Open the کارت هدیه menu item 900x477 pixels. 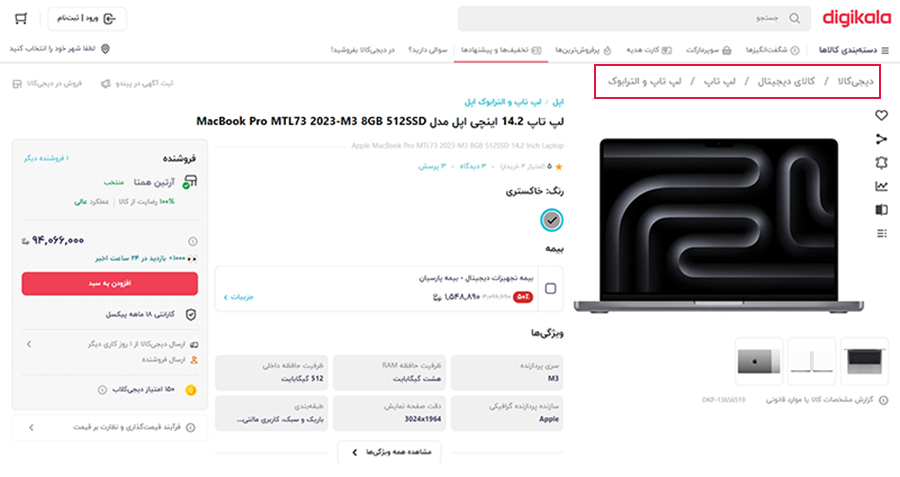(x=649, y=51)
